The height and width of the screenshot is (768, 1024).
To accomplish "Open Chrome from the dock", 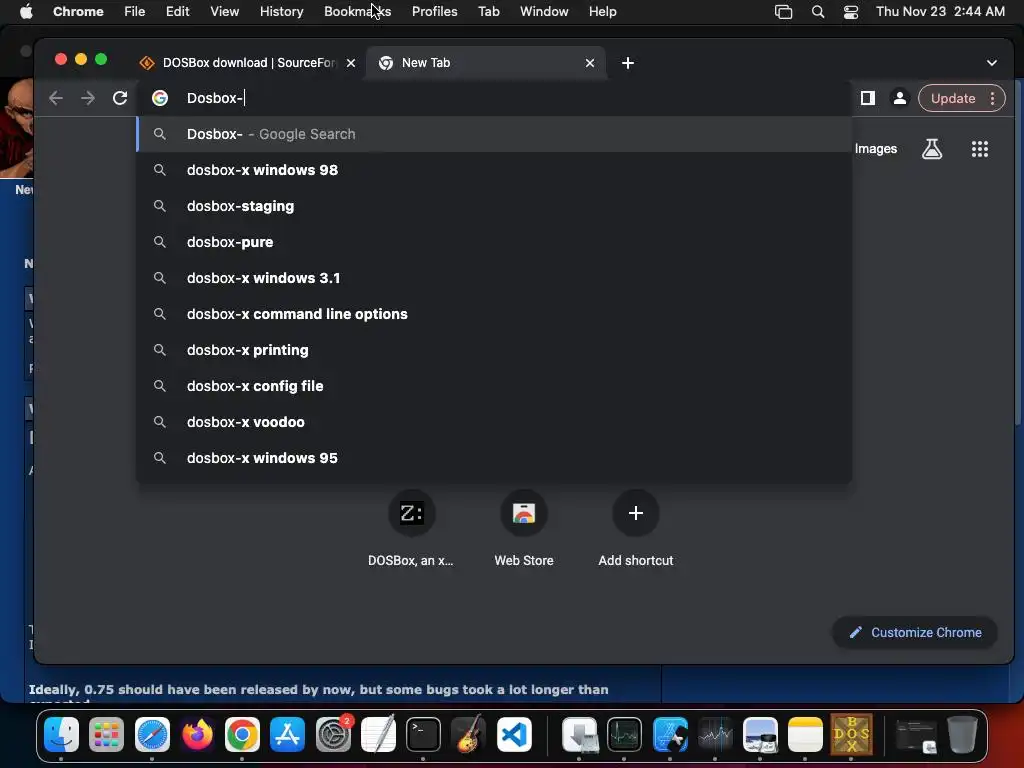I will 242,734.
